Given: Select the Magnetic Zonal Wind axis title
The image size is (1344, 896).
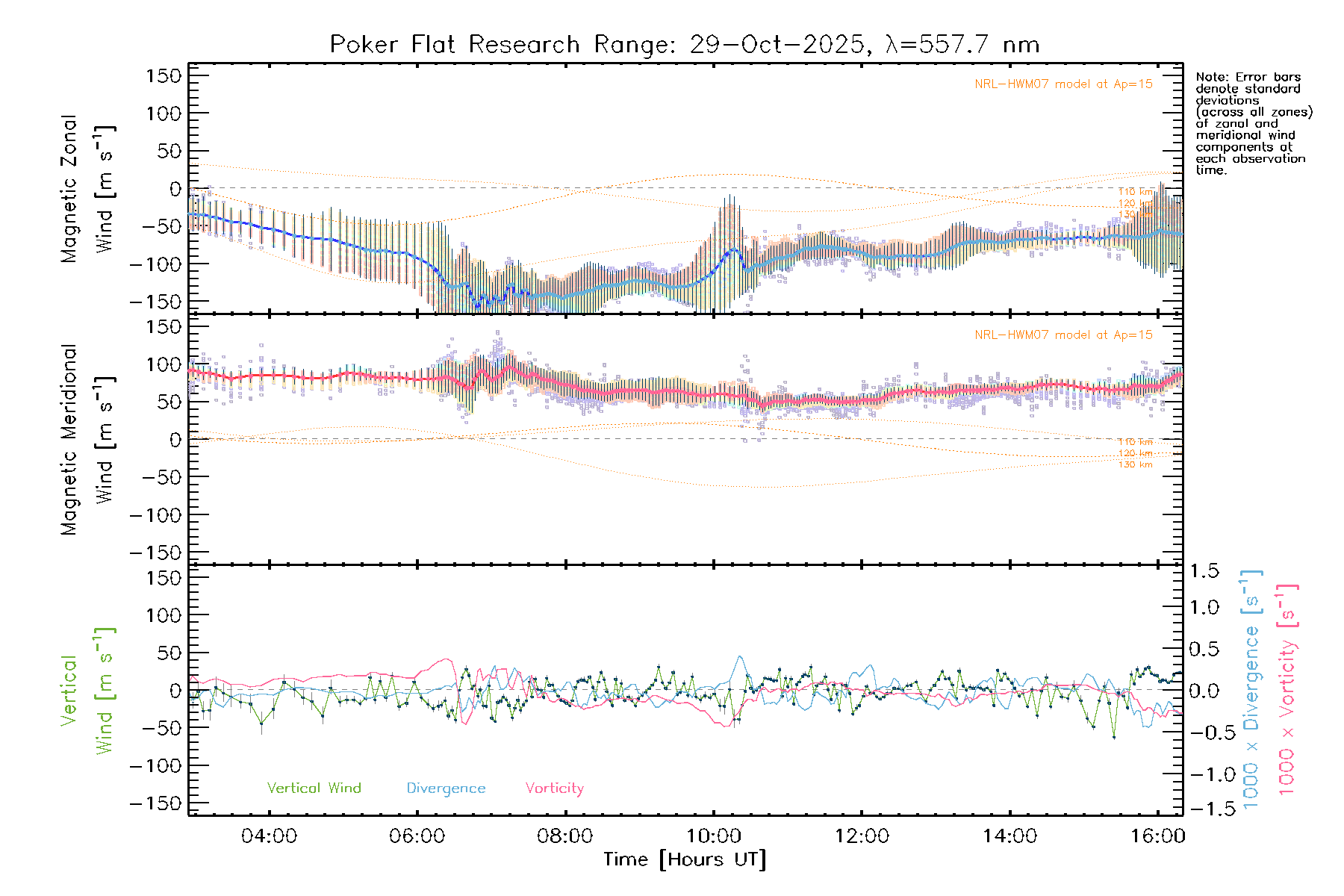Looking at the screenshot, I should (x=87, y=189).
